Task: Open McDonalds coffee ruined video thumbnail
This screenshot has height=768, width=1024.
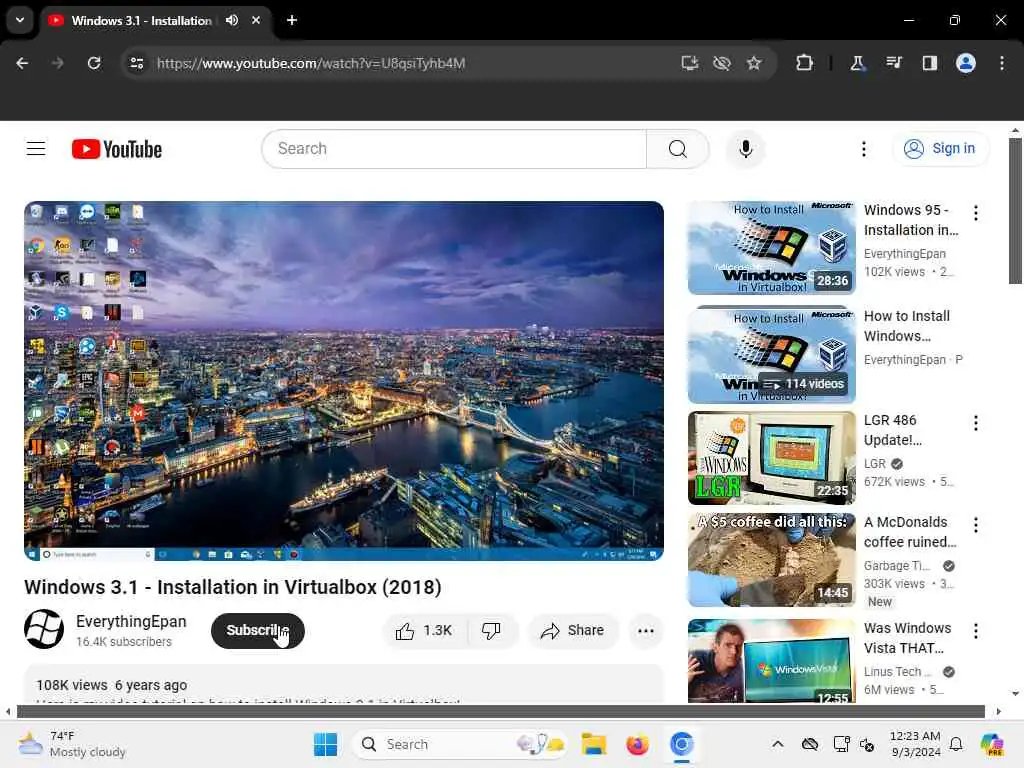Action: click(771, 560)
